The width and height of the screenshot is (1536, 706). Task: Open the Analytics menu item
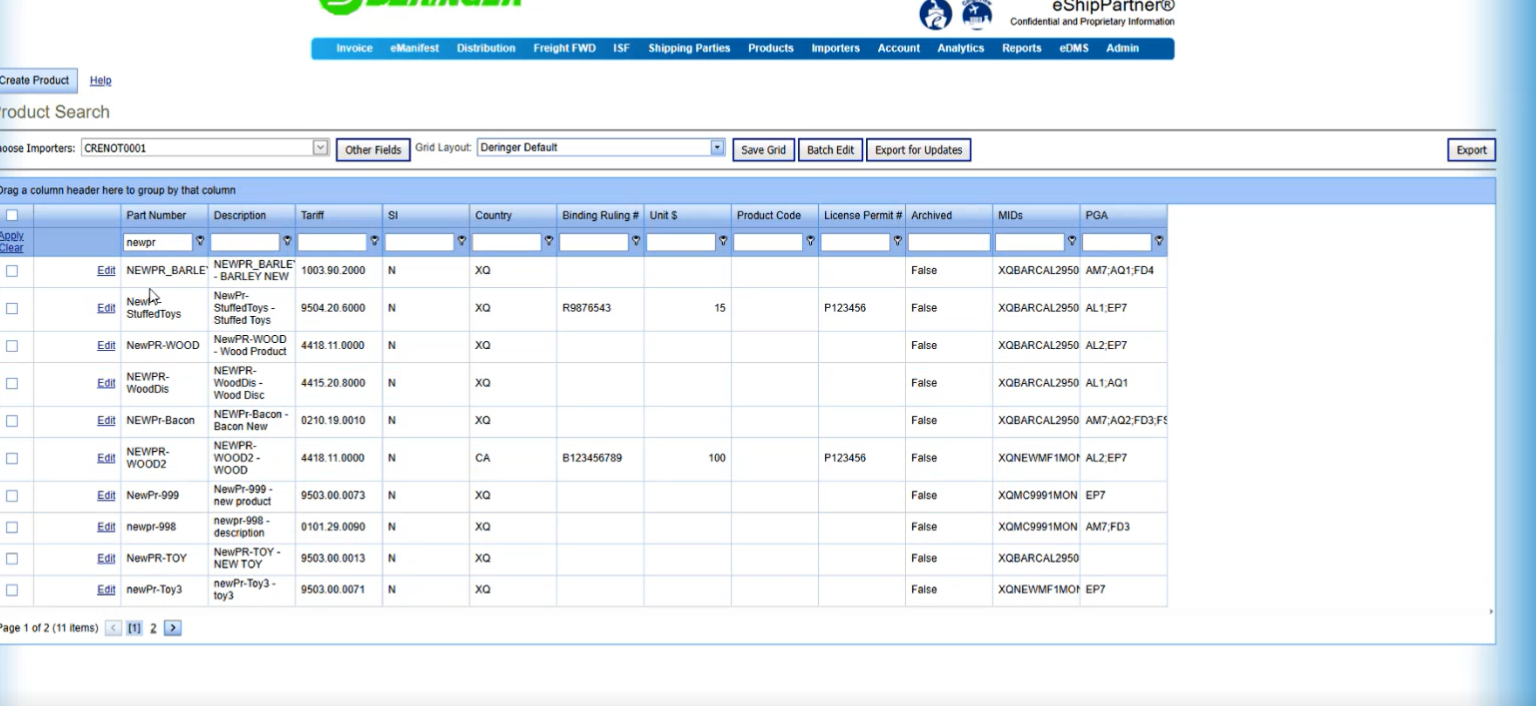(x=960, y=48)
